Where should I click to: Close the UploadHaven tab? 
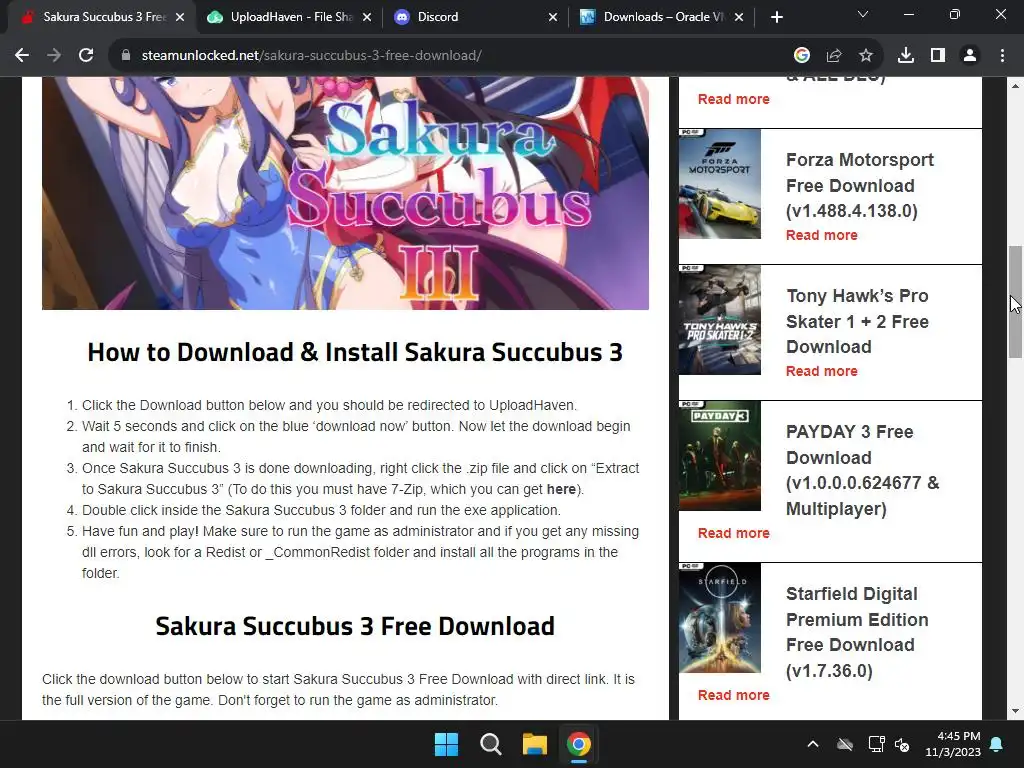[367, 17]
